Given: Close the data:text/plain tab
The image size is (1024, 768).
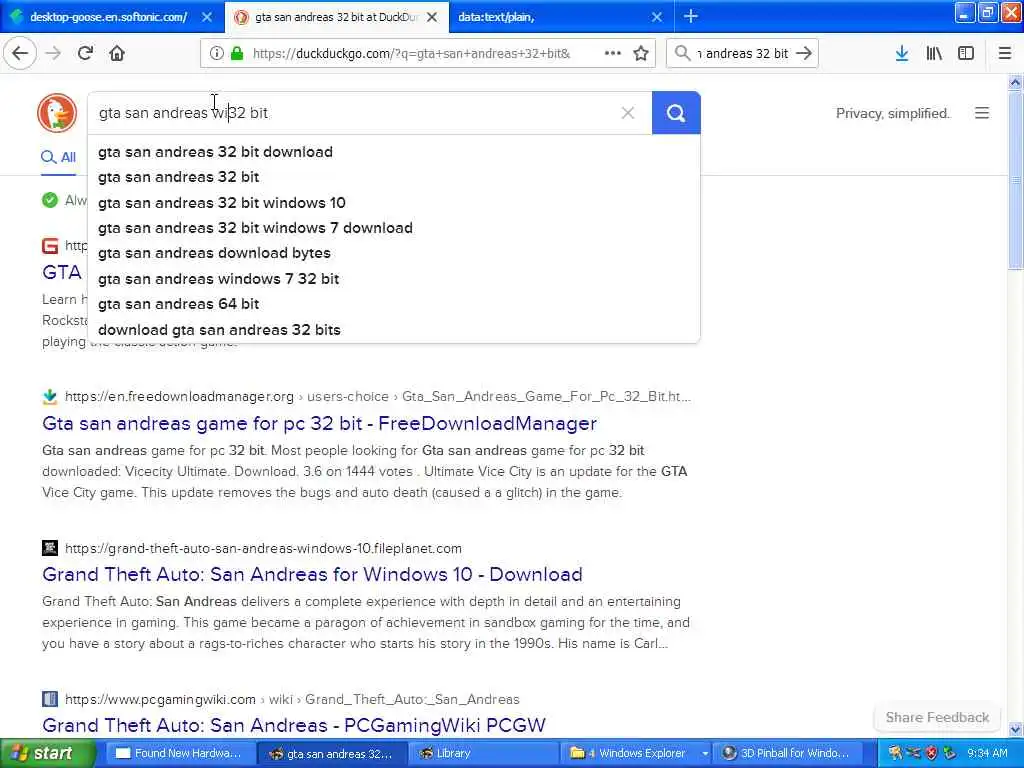Looking at the screenshot, I should pos(657,17).
